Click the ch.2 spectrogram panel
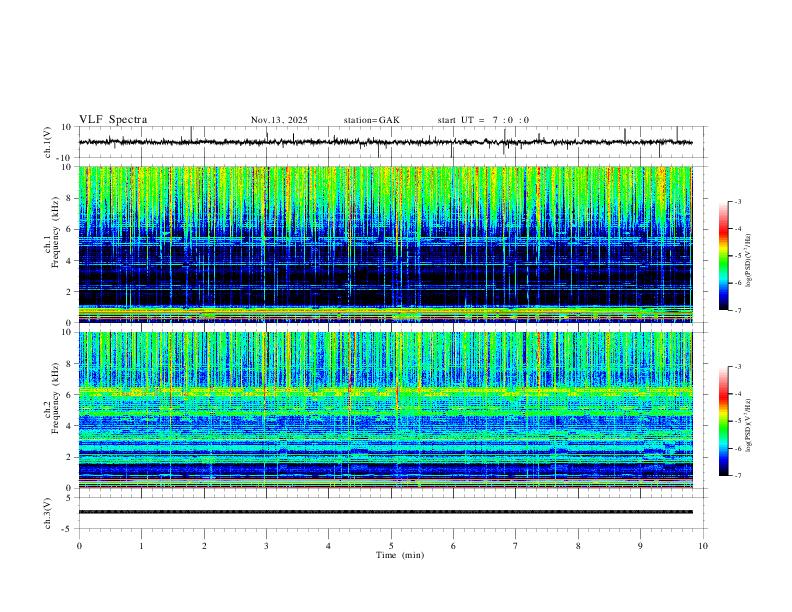The height and width of the screenshot is (612, 792). [386, 410]
